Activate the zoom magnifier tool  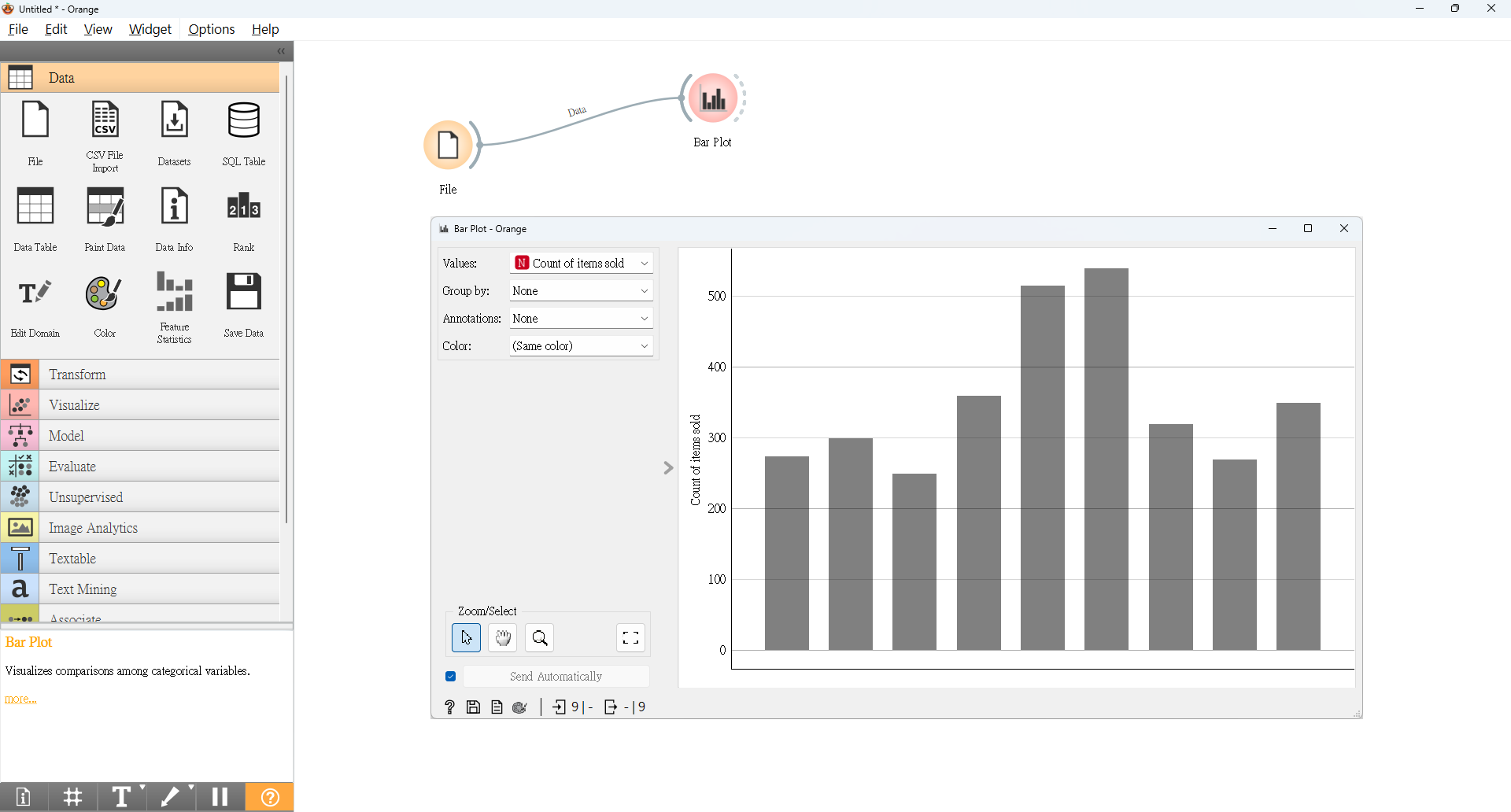pyautogui.click(x=540, y=638)
